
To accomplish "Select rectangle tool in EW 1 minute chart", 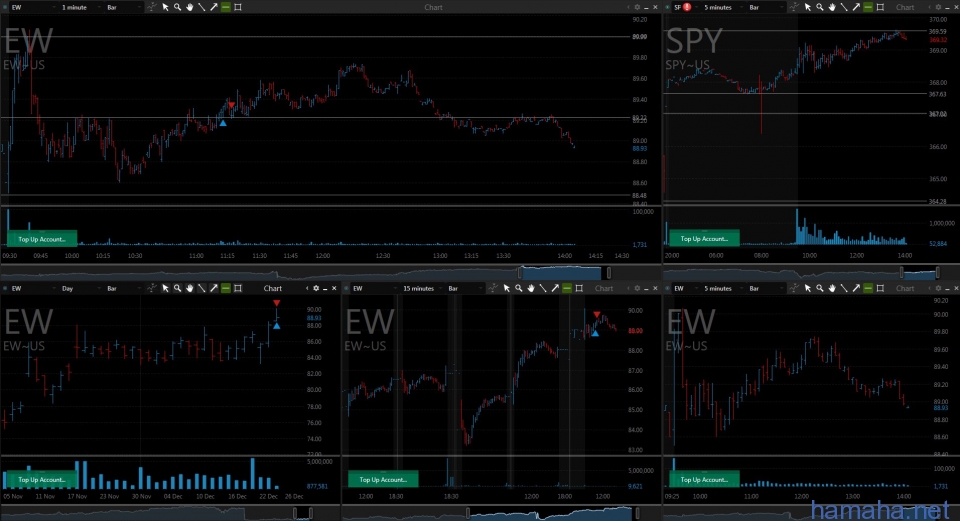I will pyautogui.click(x=238, y=7).
